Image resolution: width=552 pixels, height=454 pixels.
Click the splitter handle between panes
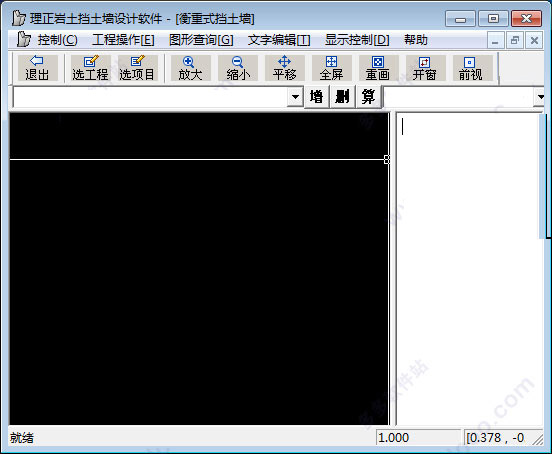(x=387, y=159)
